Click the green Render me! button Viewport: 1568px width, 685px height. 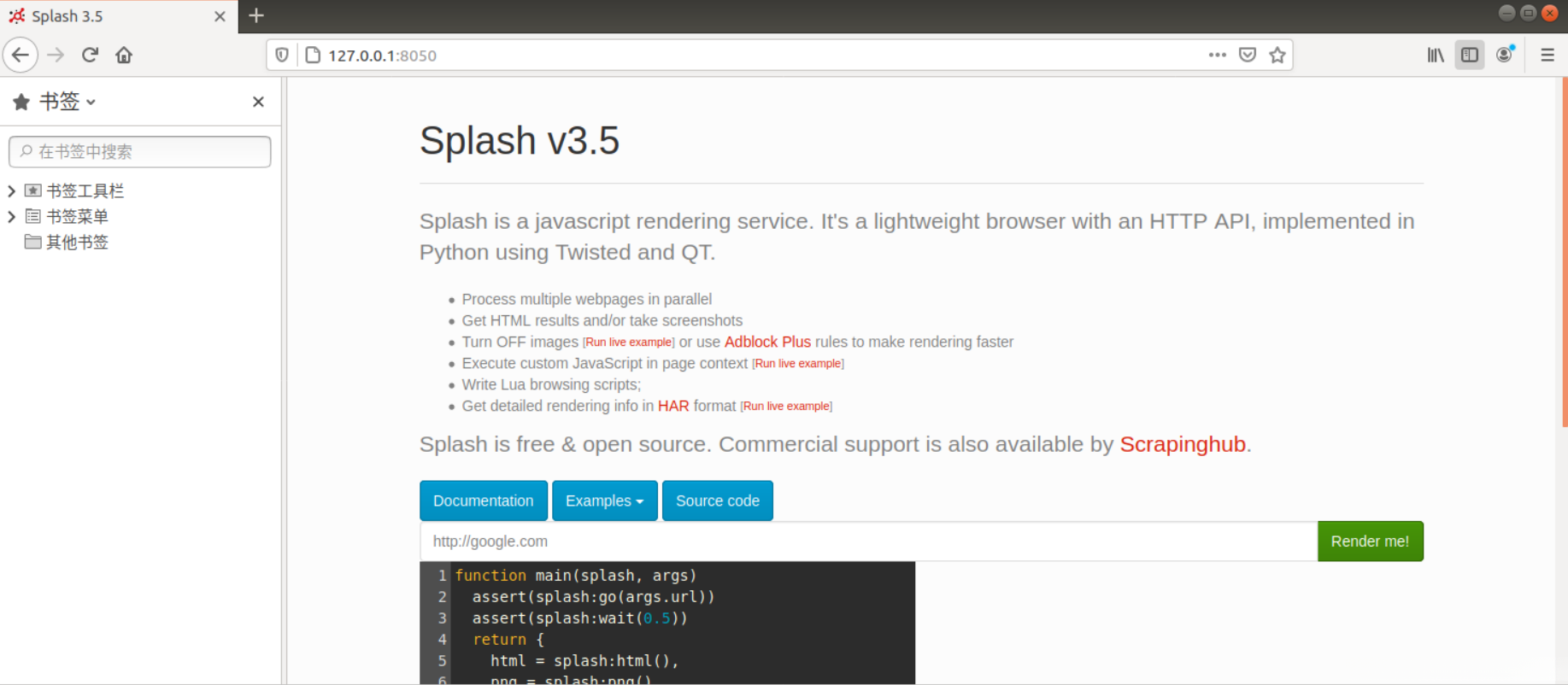click(x=1370, y=542)
